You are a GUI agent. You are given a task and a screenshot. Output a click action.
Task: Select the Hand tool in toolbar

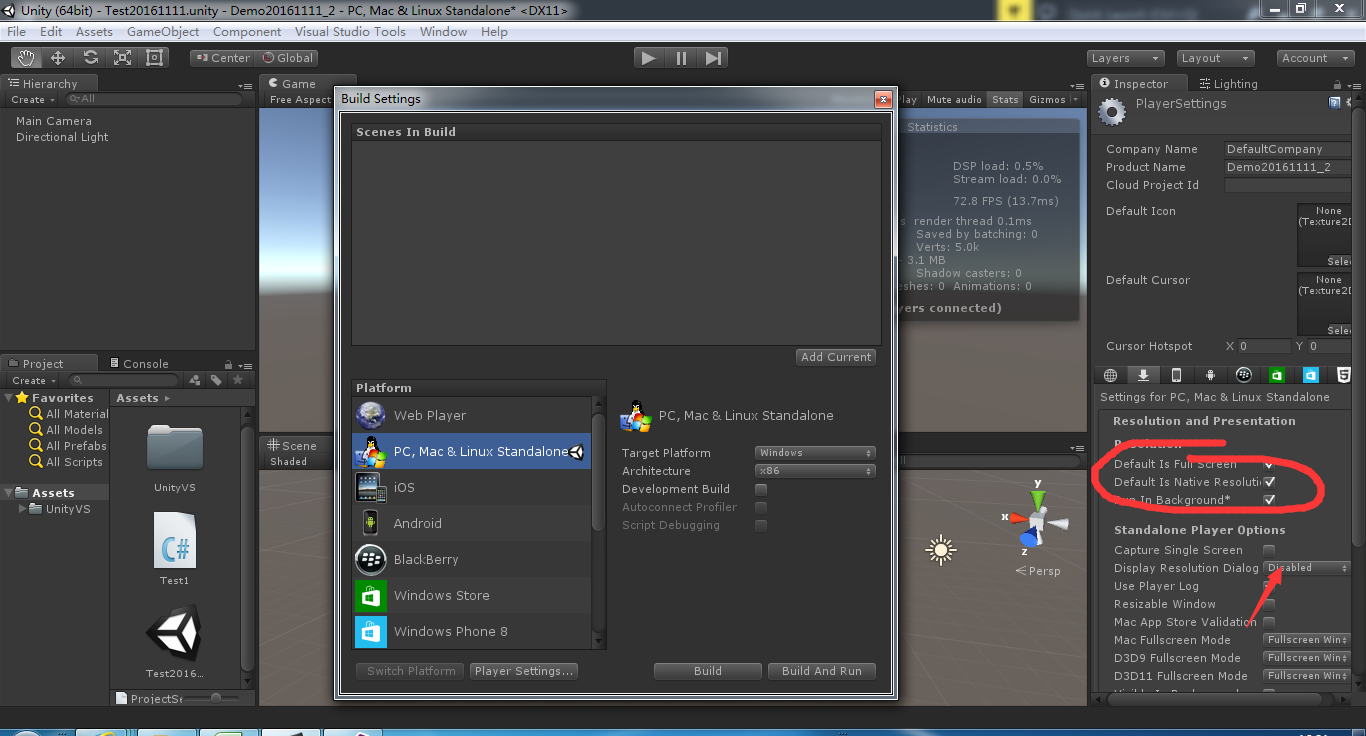click(x=27, y=58)
